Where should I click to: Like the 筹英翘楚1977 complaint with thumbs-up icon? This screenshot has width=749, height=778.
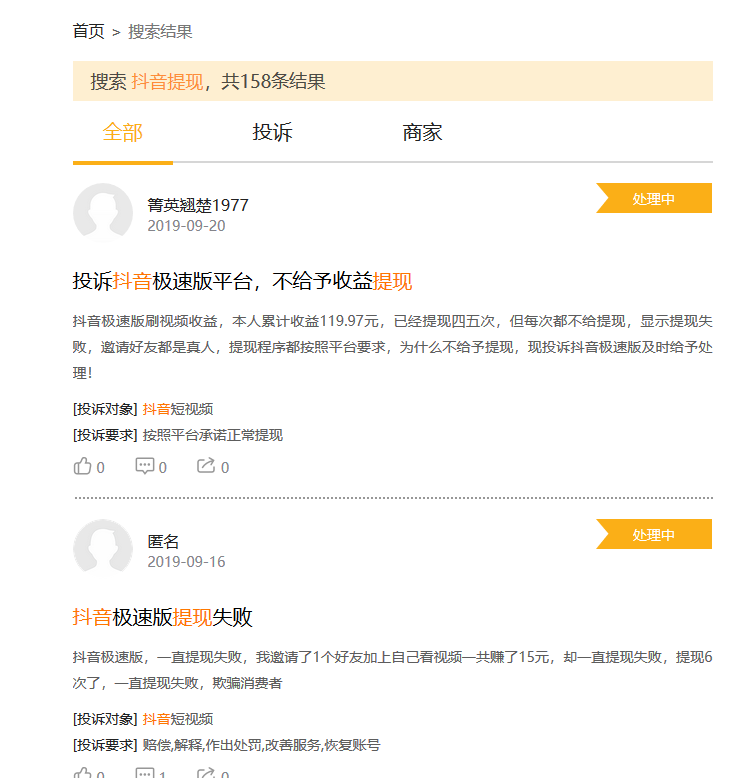pos(83,466)
